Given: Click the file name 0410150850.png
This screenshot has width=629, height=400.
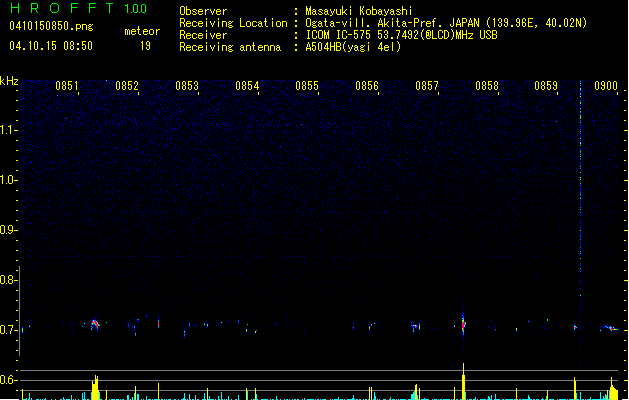Looking at the screenshot, I should [x=51, y=26].
